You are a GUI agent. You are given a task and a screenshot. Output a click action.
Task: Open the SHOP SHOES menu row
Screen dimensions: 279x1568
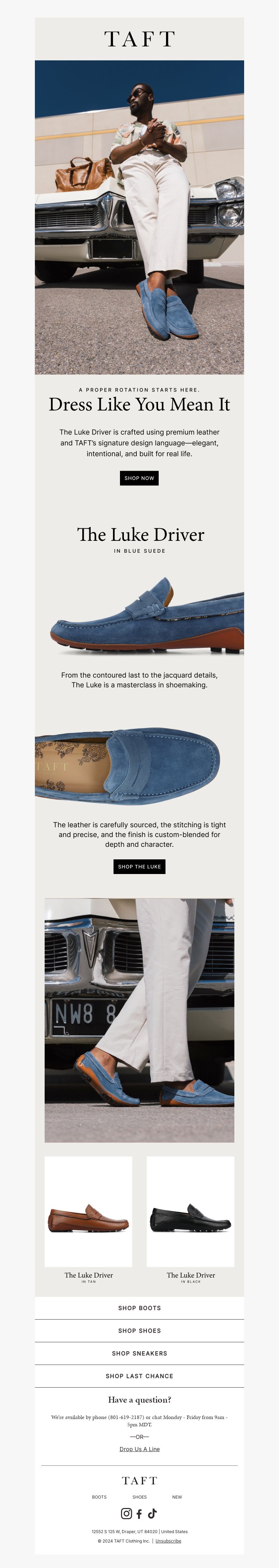139,1331
